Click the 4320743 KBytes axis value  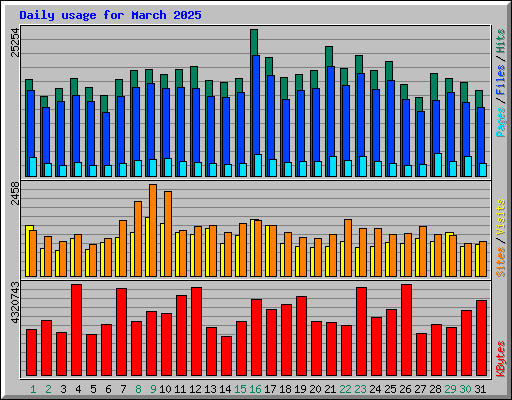(15, 303)
